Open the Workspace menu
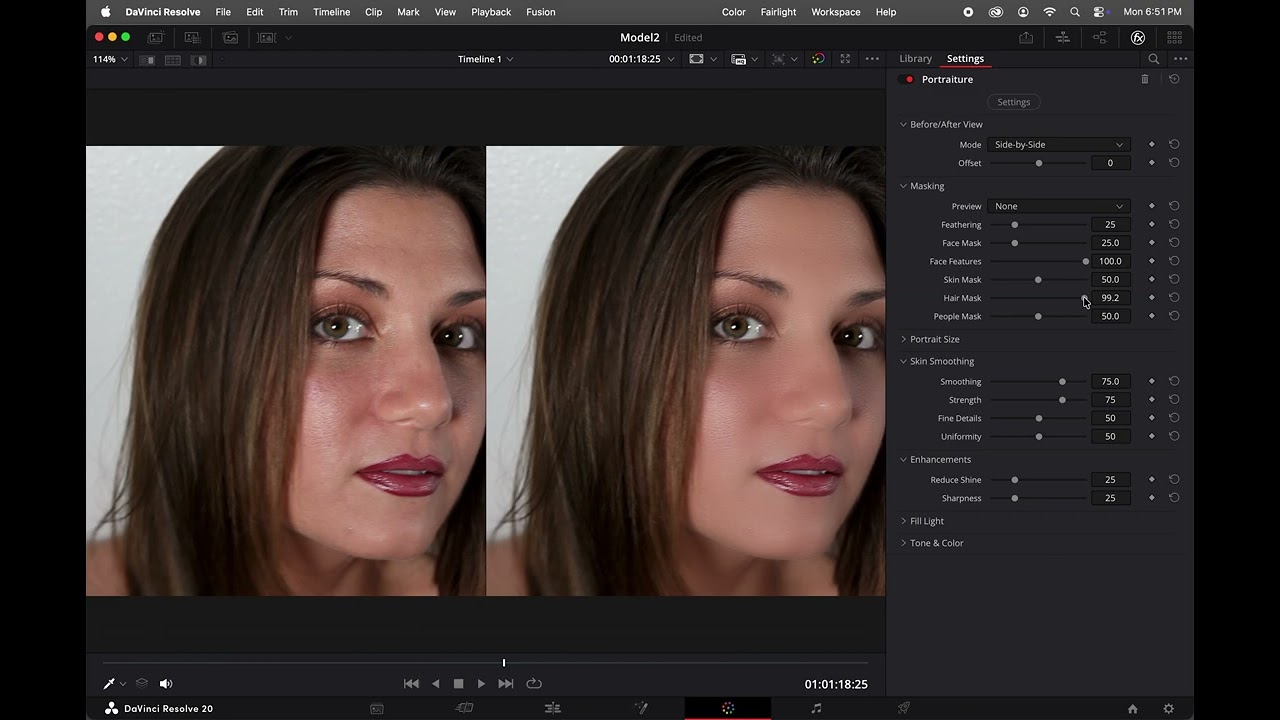This screenshot has width=1280, height=720. 836,12
